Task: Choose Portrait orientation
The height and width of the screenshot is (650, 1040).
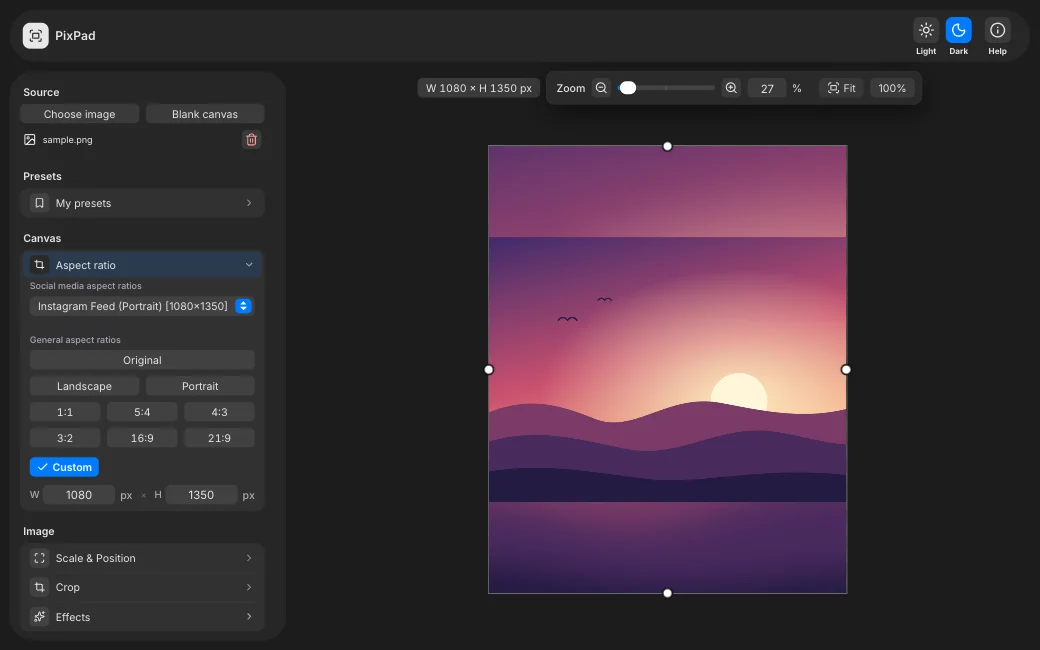Action: click(200, 386)
